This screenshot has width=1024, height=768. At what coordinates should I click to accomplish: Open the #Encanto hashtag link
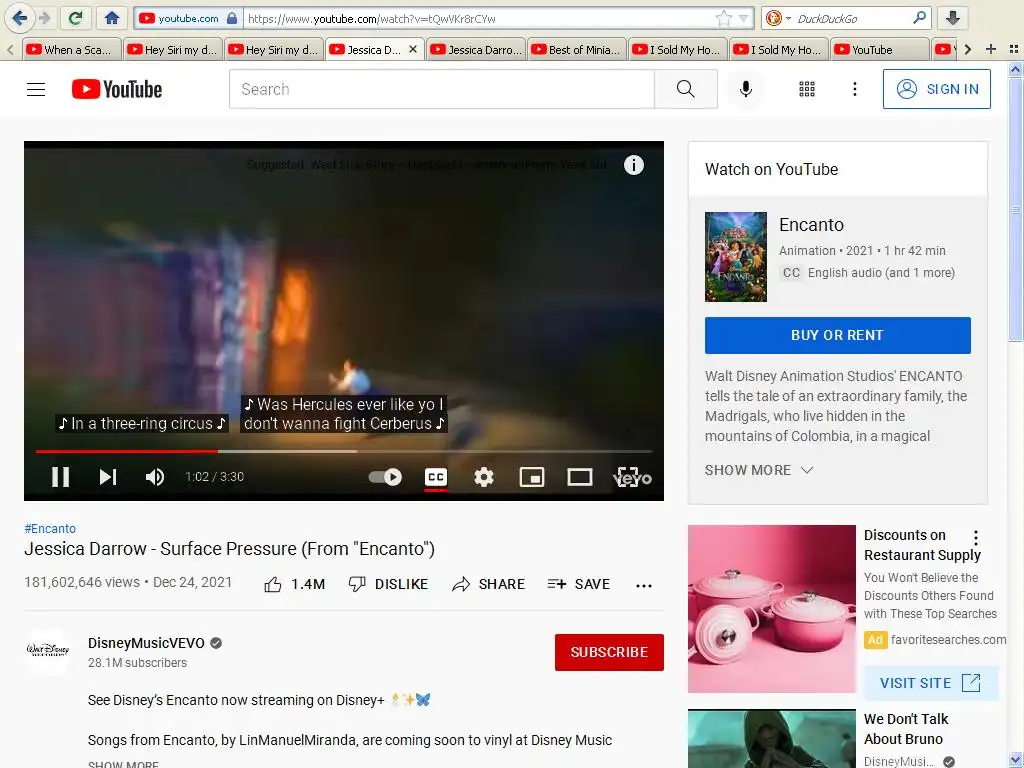point(50,528)
